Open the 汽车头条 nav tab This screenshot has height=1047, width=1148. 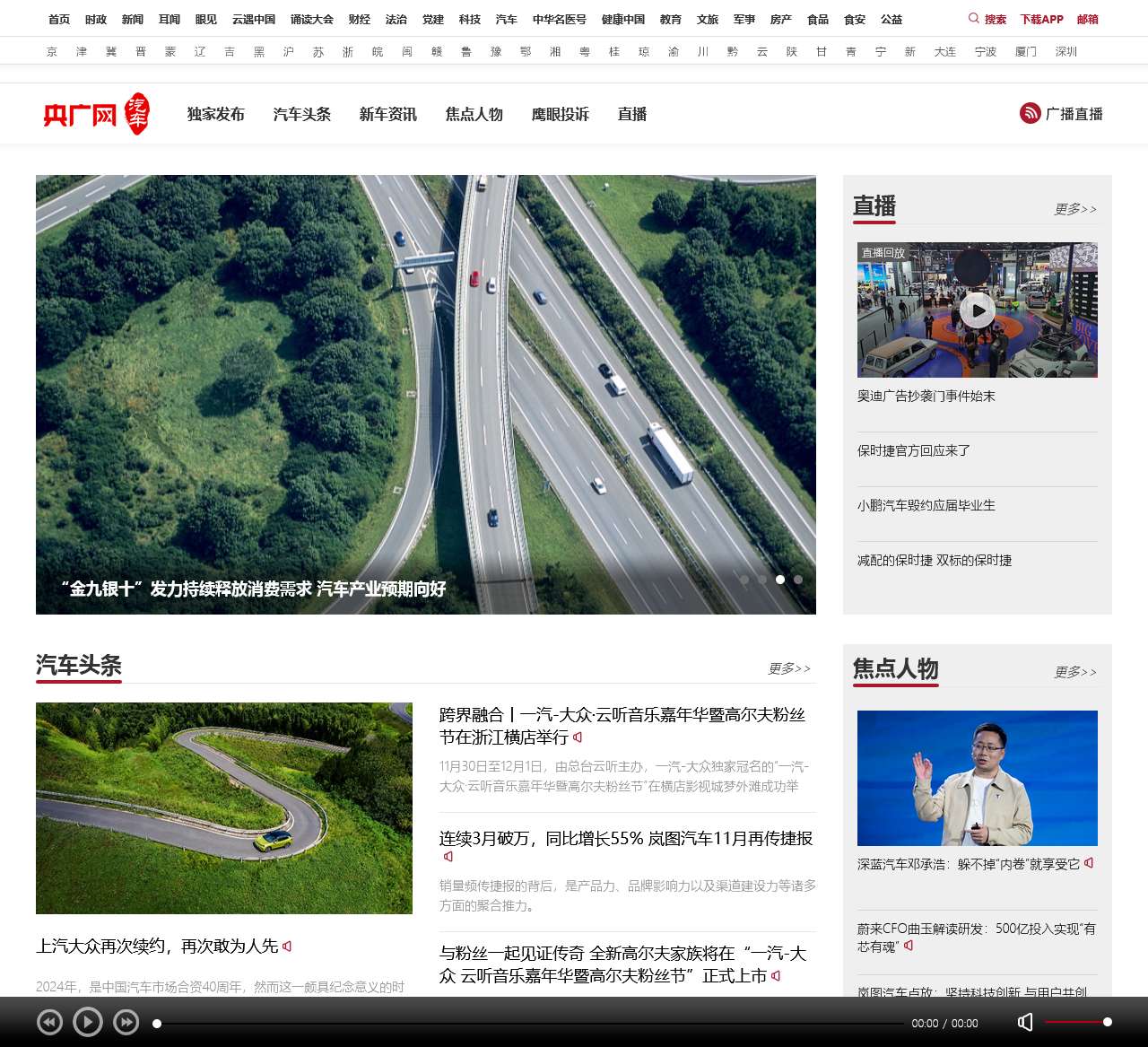tap(302, 114)
